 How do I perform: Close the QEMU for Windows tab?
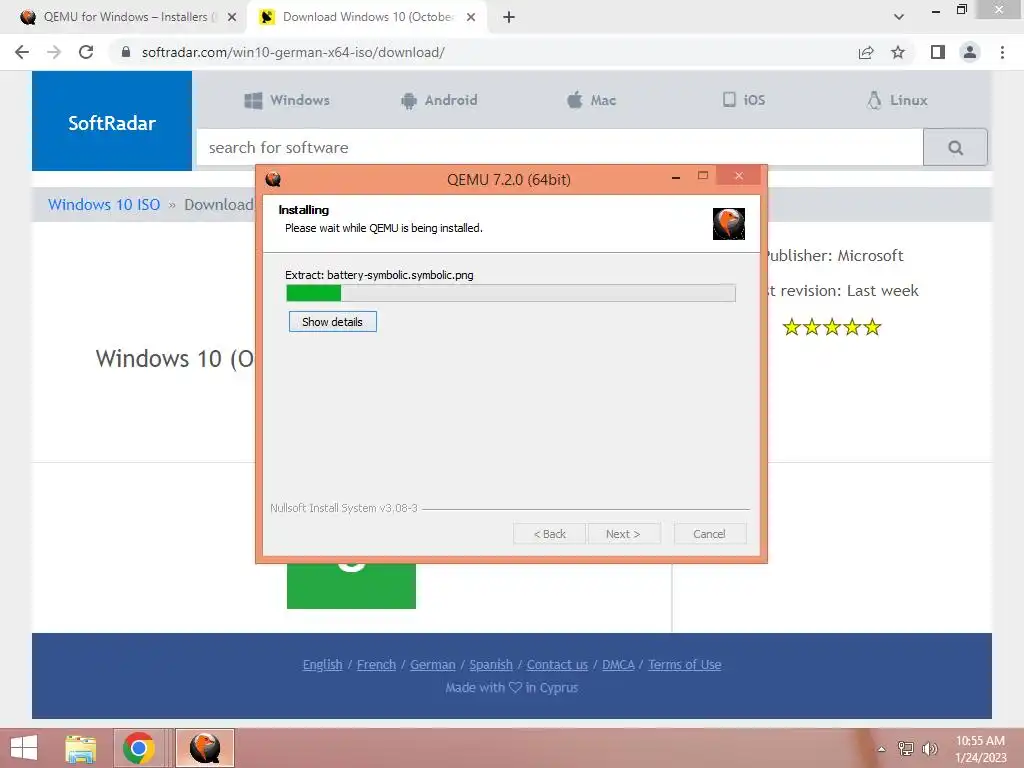pos(232,17)
